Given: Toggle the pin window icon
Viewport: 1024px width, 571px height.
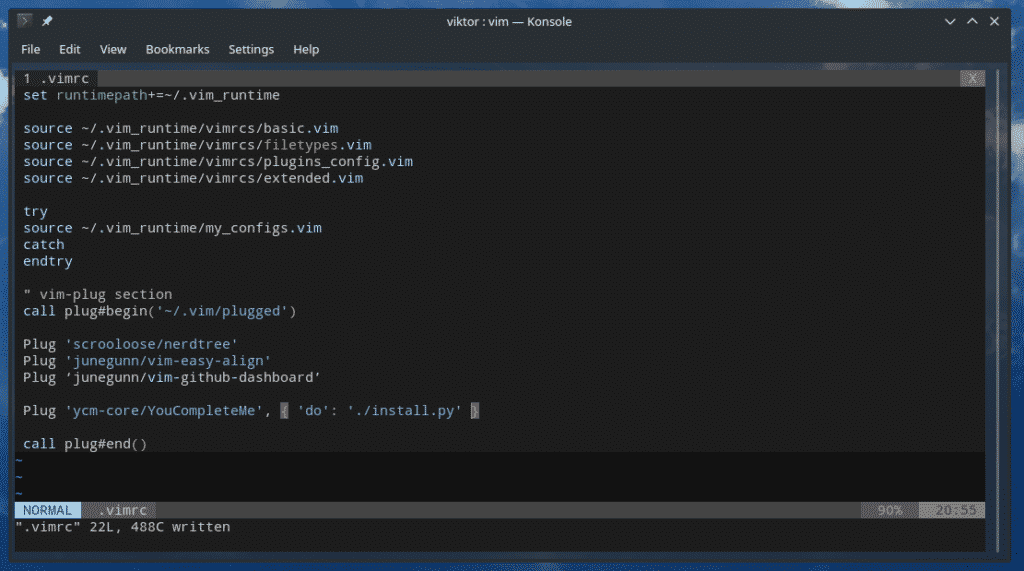Looking at the screenshot, I should pyautogui.click(x=47, y=22).
